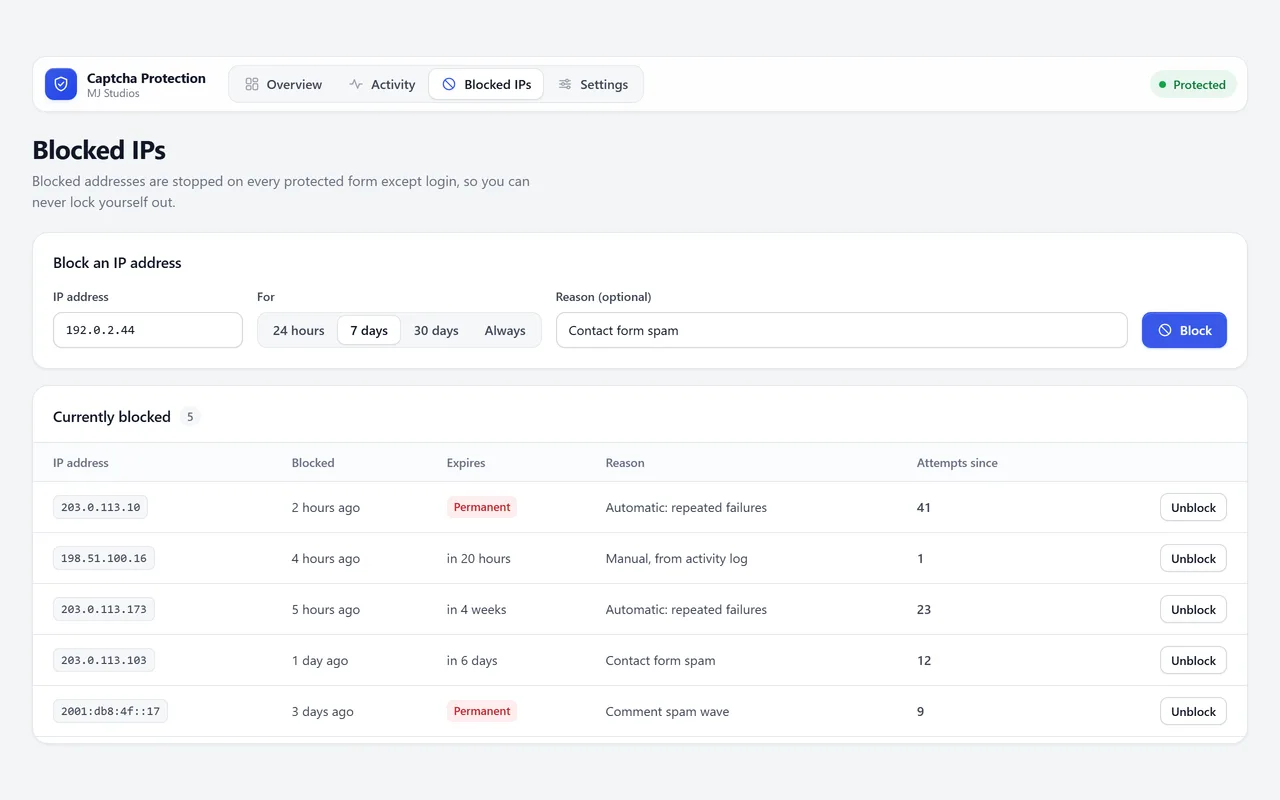Select the Blocked IPs tab
The width and height of the screenshot is (1280, 800).
[x=487, y=84]
